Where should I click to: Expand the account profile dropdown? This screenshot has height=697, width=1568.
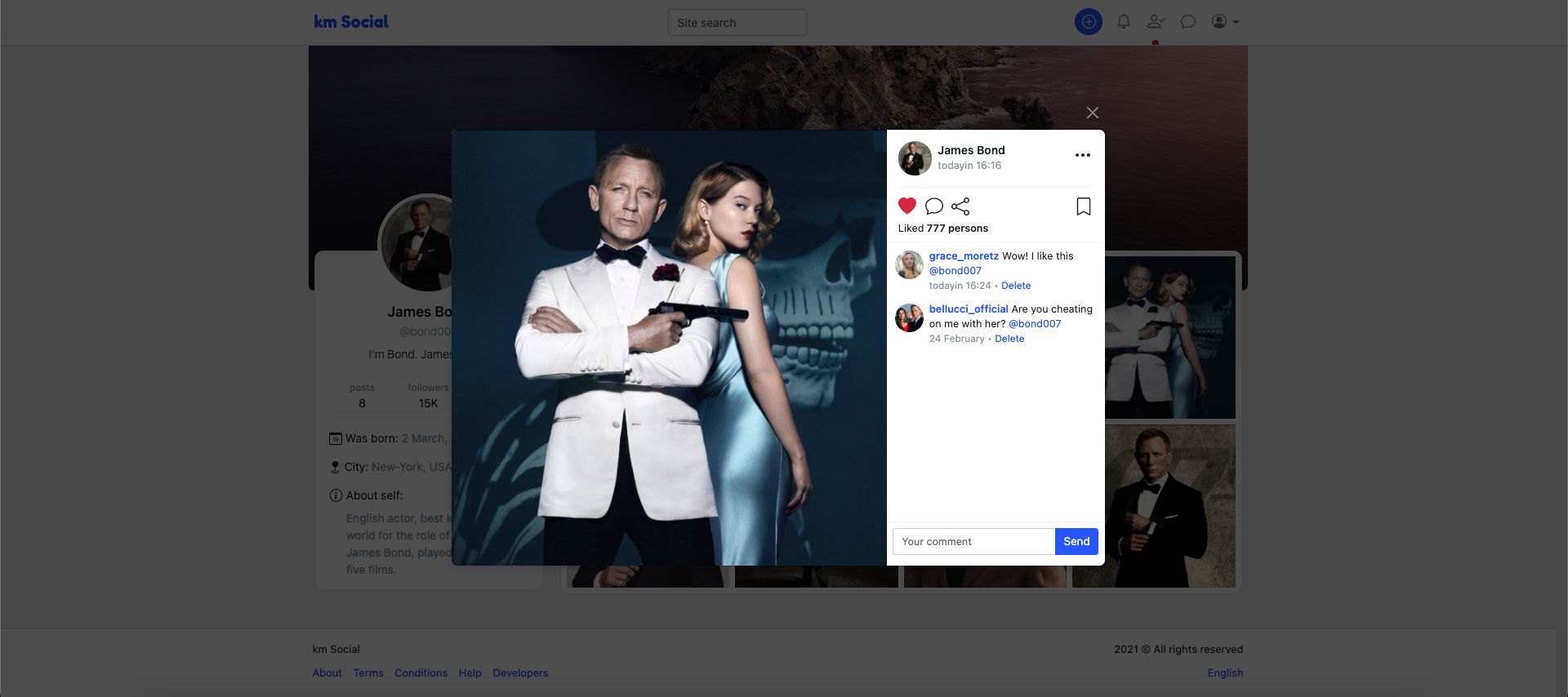point(1225,22)
